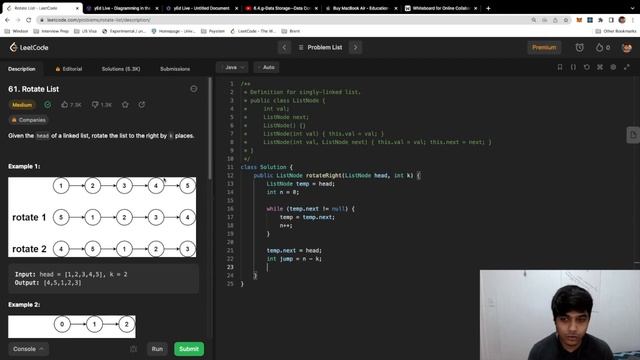Toggle editor fullscreen icon
The height and width of the screenshot is (360, 640).
627,67
